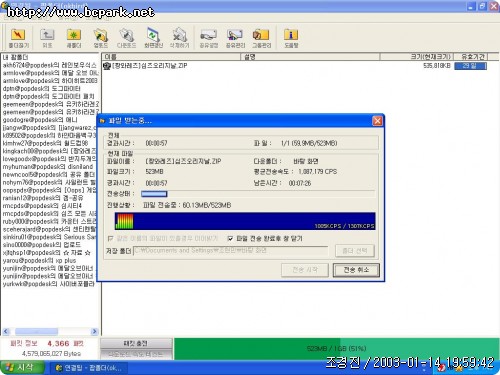Open 그룹관리 group management icon
500x375 pixels.
[261, 38]
